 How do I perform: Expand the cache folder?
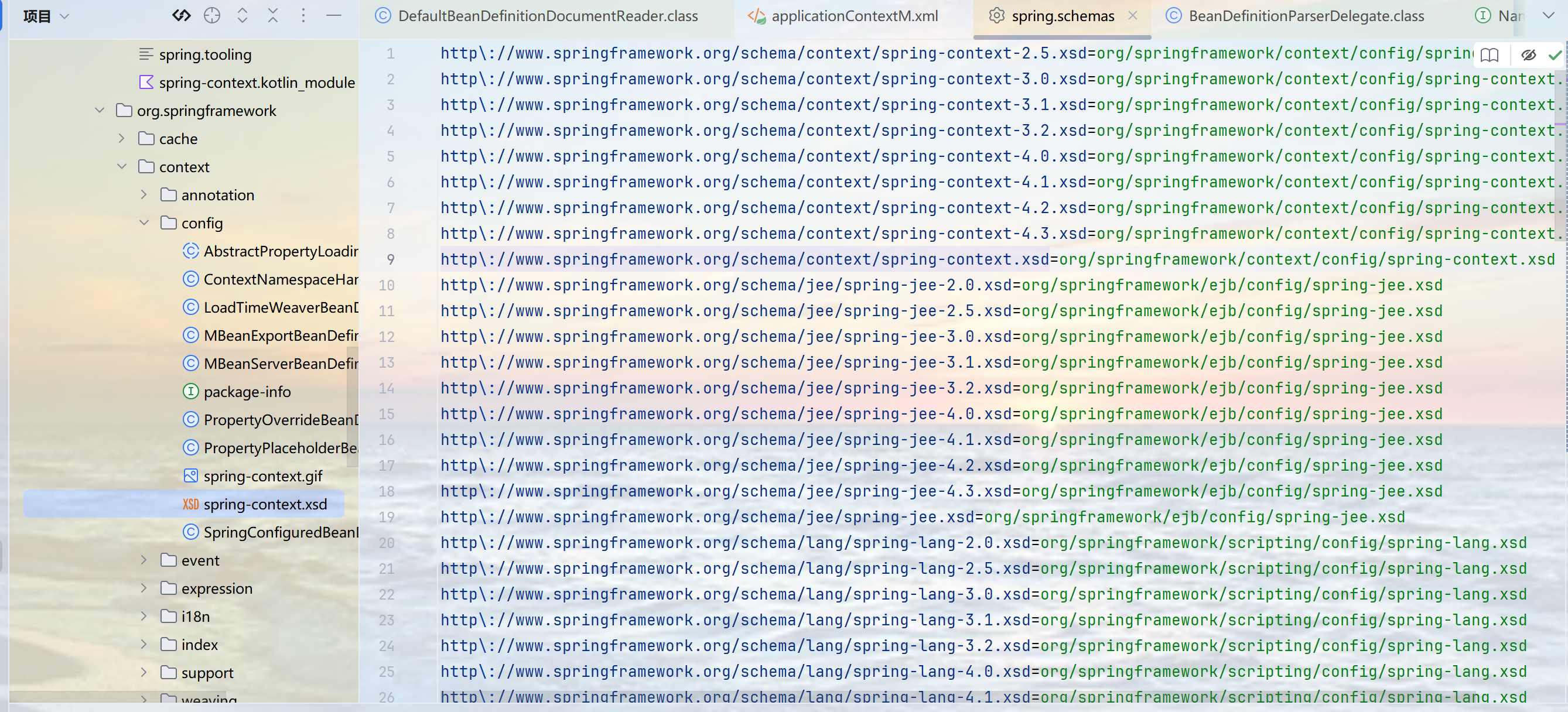tap(122, 139)
